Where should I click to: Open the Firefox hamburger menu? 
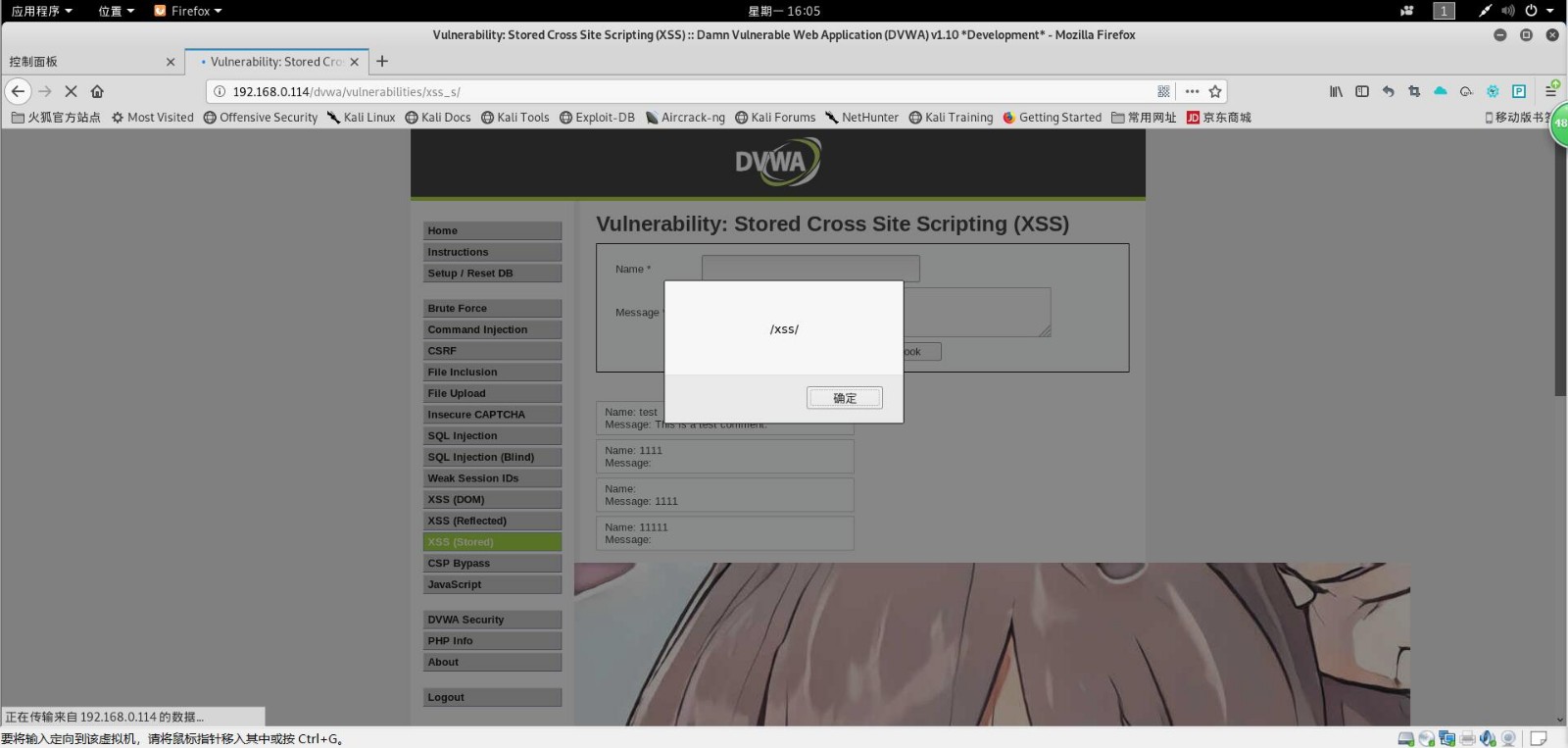1551,91
